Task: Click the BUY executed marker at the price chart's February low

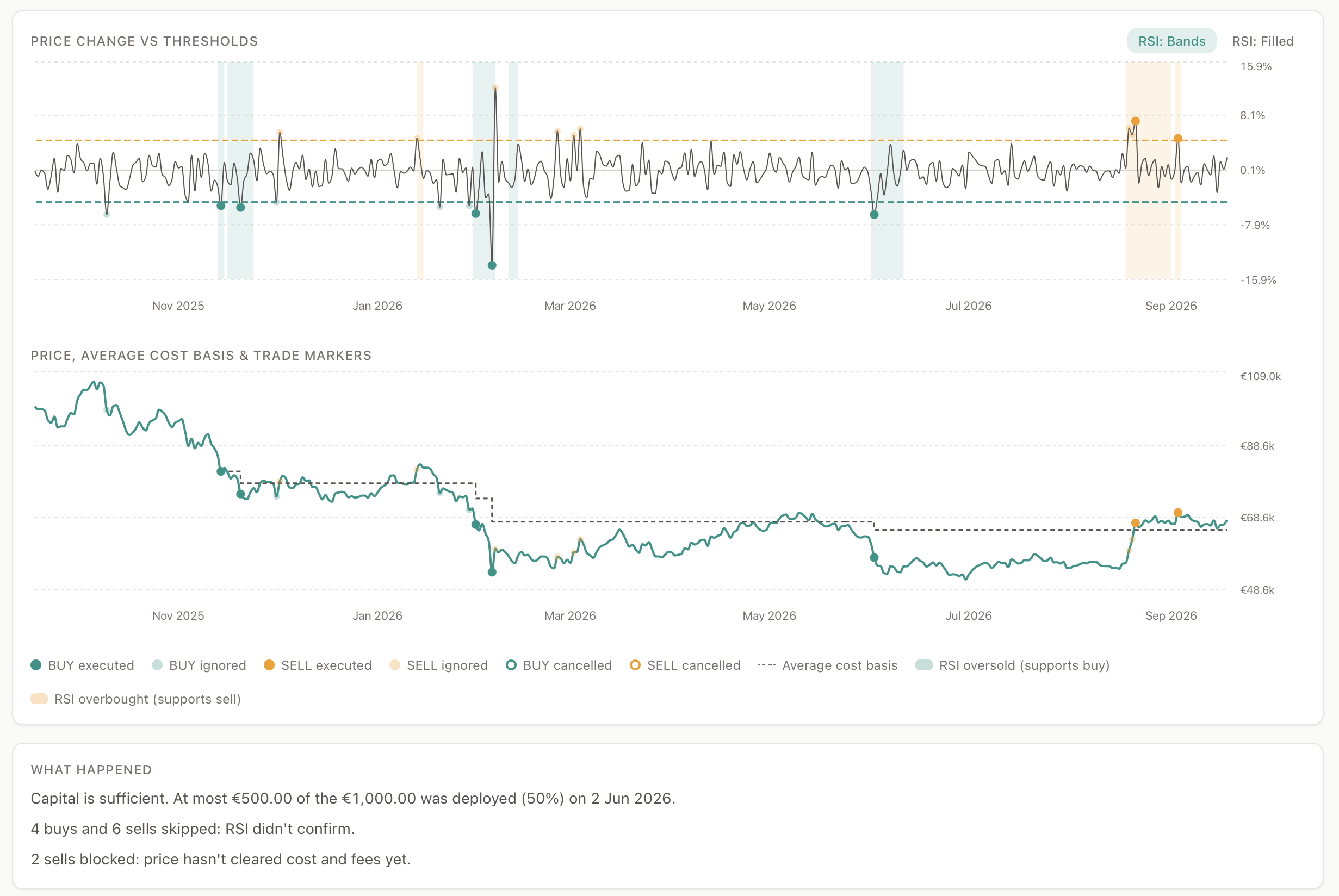Action: [492, 572]
